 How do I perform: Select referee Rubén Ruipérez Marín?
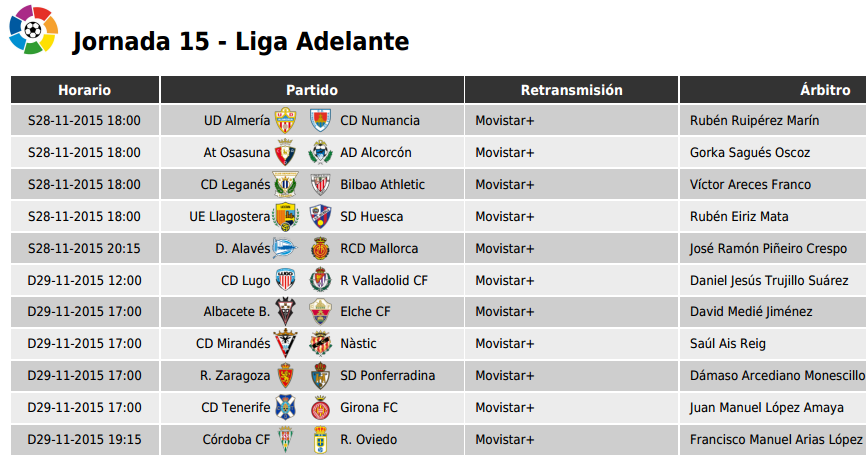click(x=754, y=120)
